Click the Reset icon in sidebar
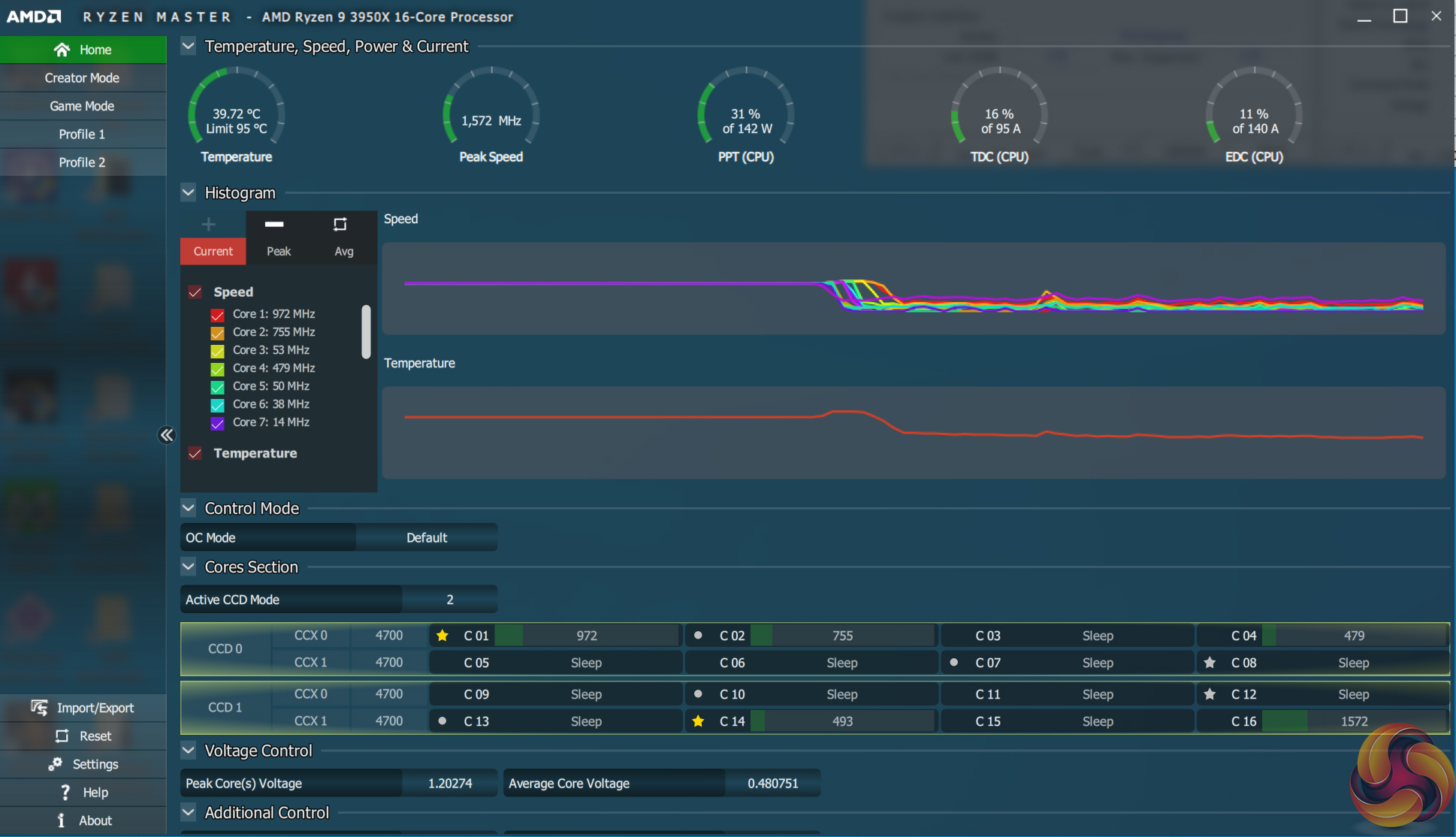 [x=62, y=736]
